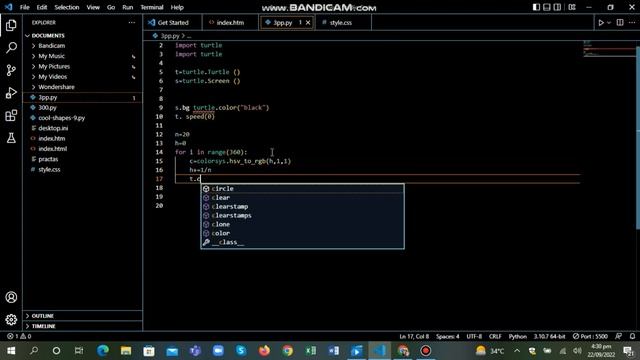Open editor more actions ellipsis
The image size is (640, 360).
pyautogui.click(x=632, y=22)
